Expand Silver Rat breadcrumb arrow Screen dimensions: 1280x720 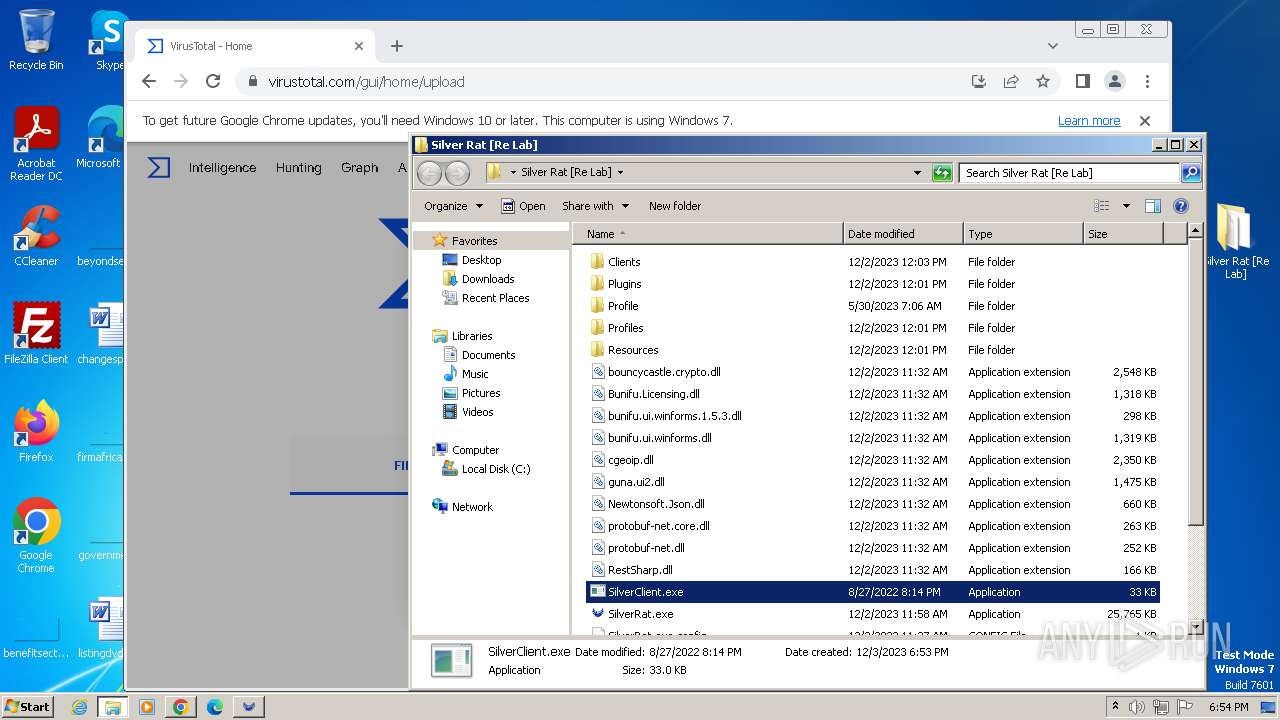click(620, 173)
